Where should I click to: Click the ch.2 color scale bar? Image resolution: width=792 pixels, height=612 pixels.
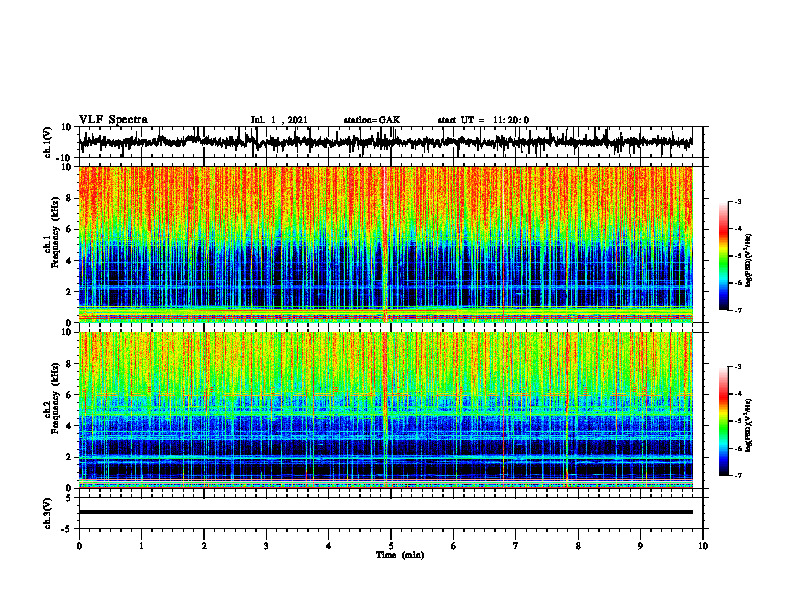point(723,421)
